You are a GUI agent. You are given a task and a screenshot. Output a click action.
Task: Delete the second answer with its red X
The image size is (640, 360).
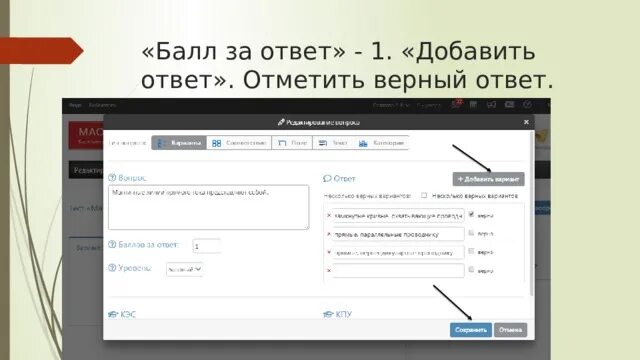(x=329, y=234)
